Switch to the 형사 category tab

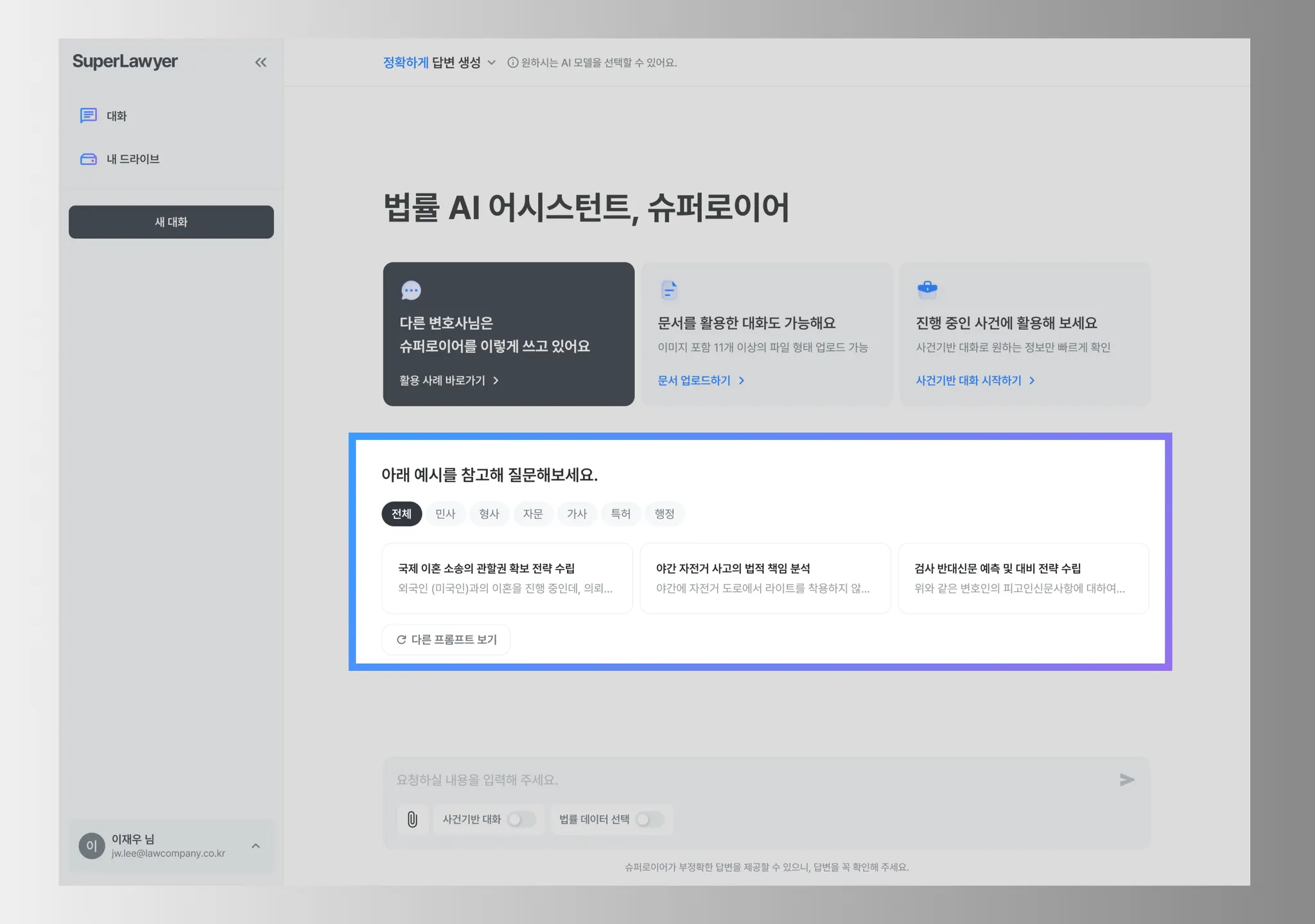(489, 514)
